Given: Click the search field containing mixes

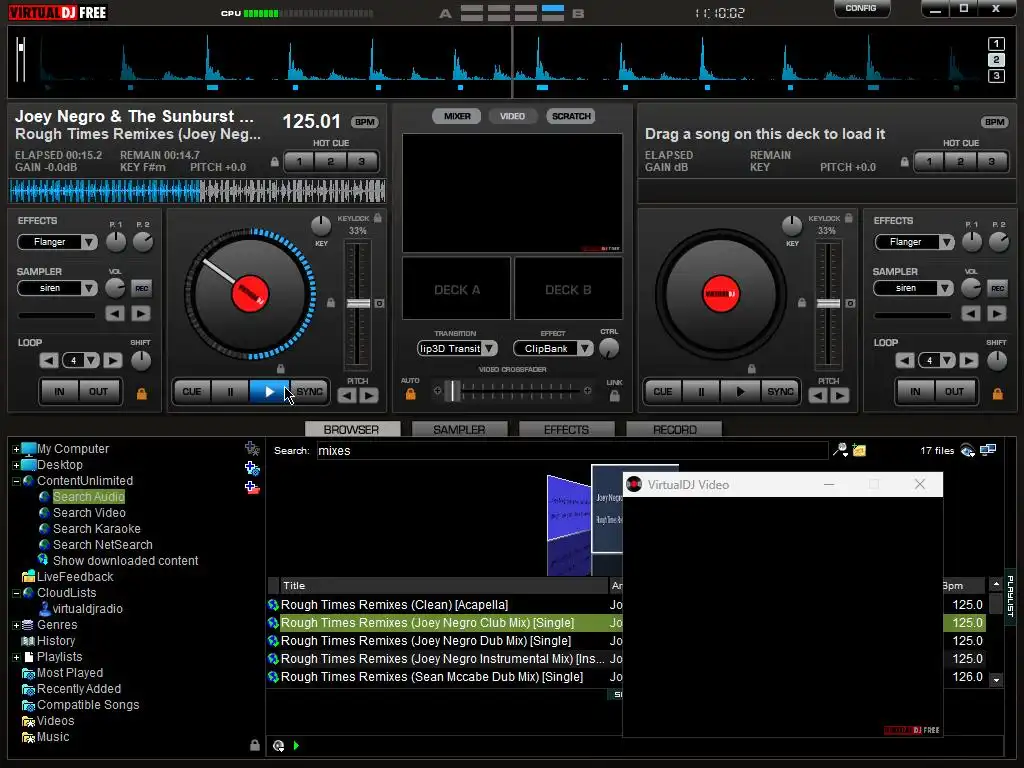Looking at the screenshot, I should click(572, 451).
